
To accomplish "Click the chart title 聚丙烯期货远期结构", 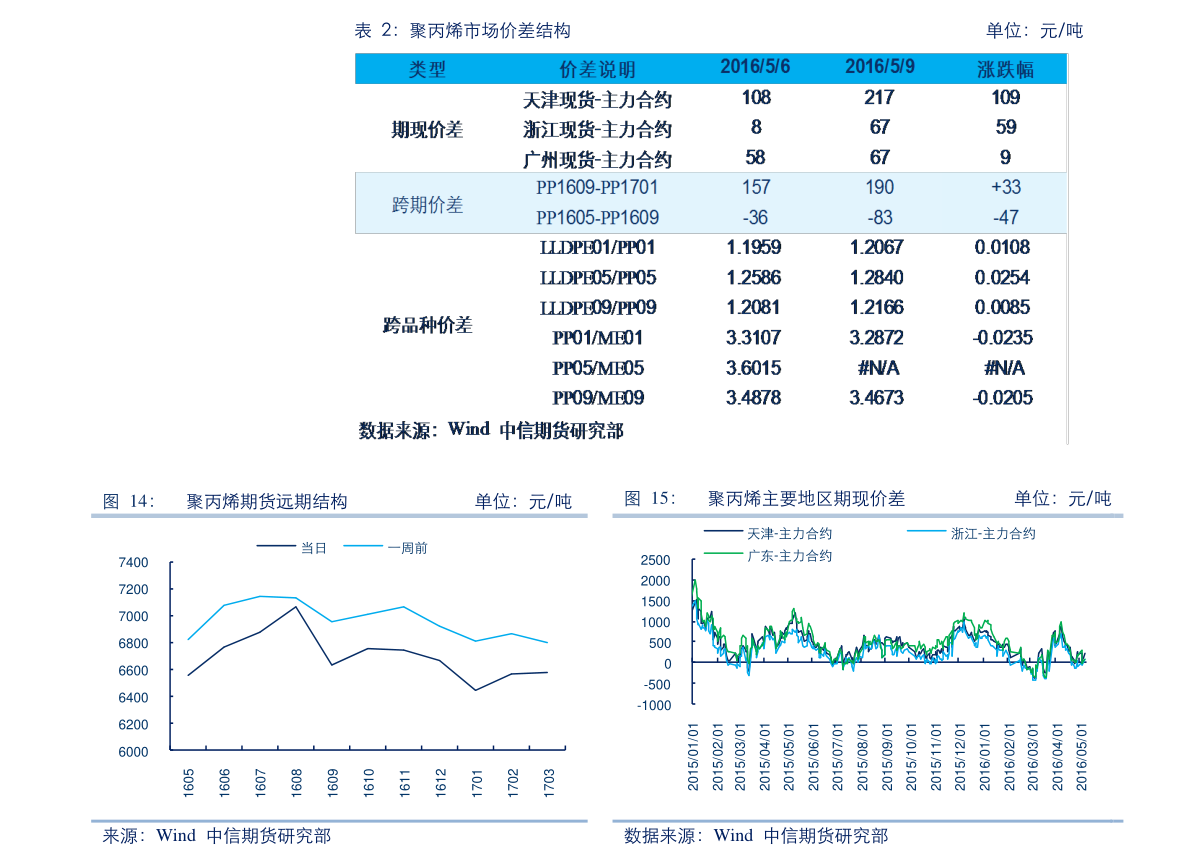I will (267, 501).
